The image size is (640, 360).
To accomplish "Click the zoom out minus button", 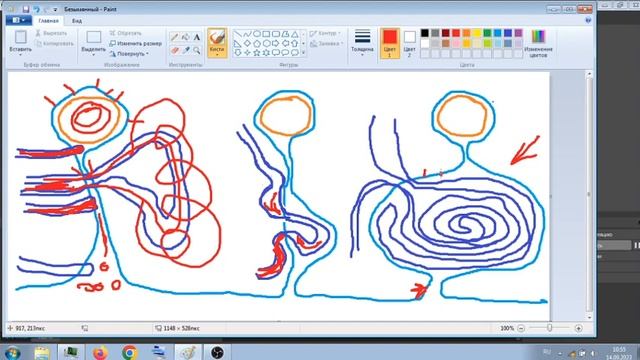I will (x=521, y=328).
